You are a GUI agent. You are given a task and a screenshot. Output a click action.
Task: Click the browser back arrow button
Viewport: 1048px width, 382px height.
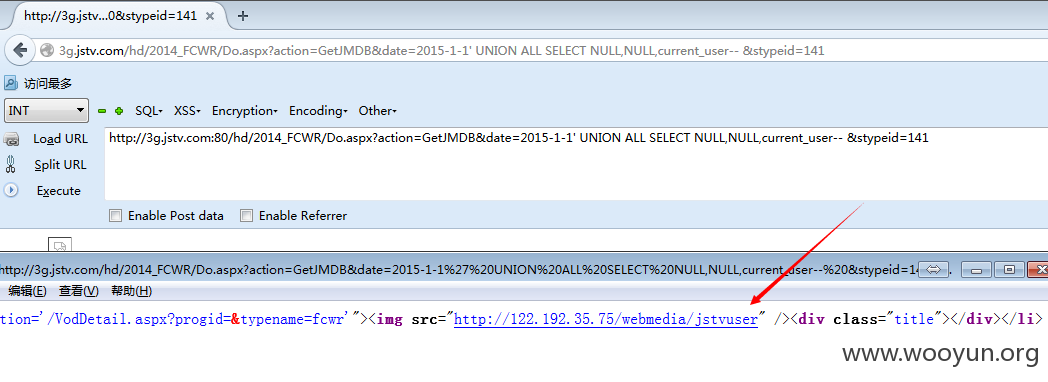click(20, 51)
